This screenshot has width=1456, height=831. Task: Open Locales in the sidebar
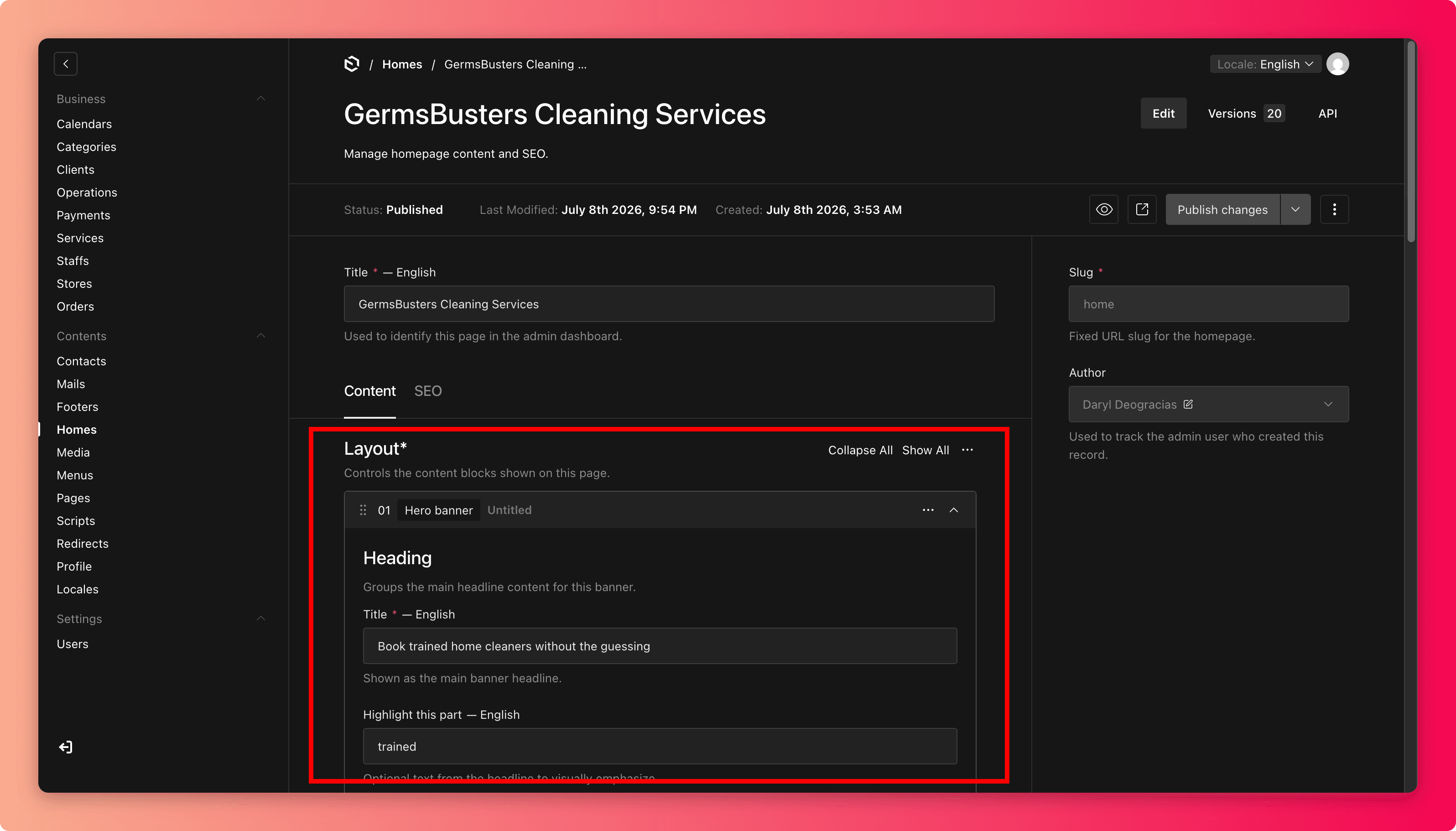78,590
